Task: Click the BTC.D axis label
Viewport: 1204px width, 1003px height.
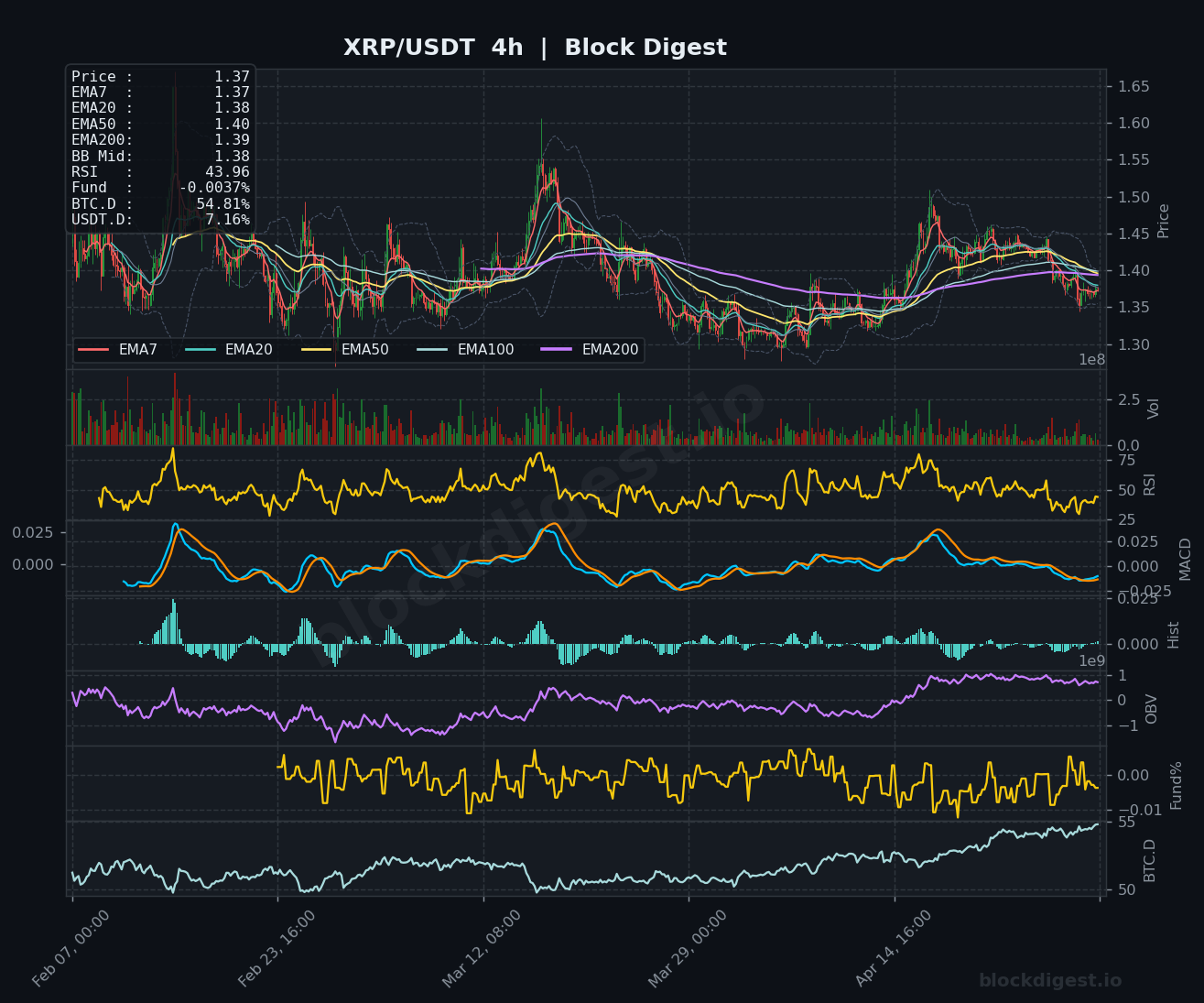Action: [1150, 860]
